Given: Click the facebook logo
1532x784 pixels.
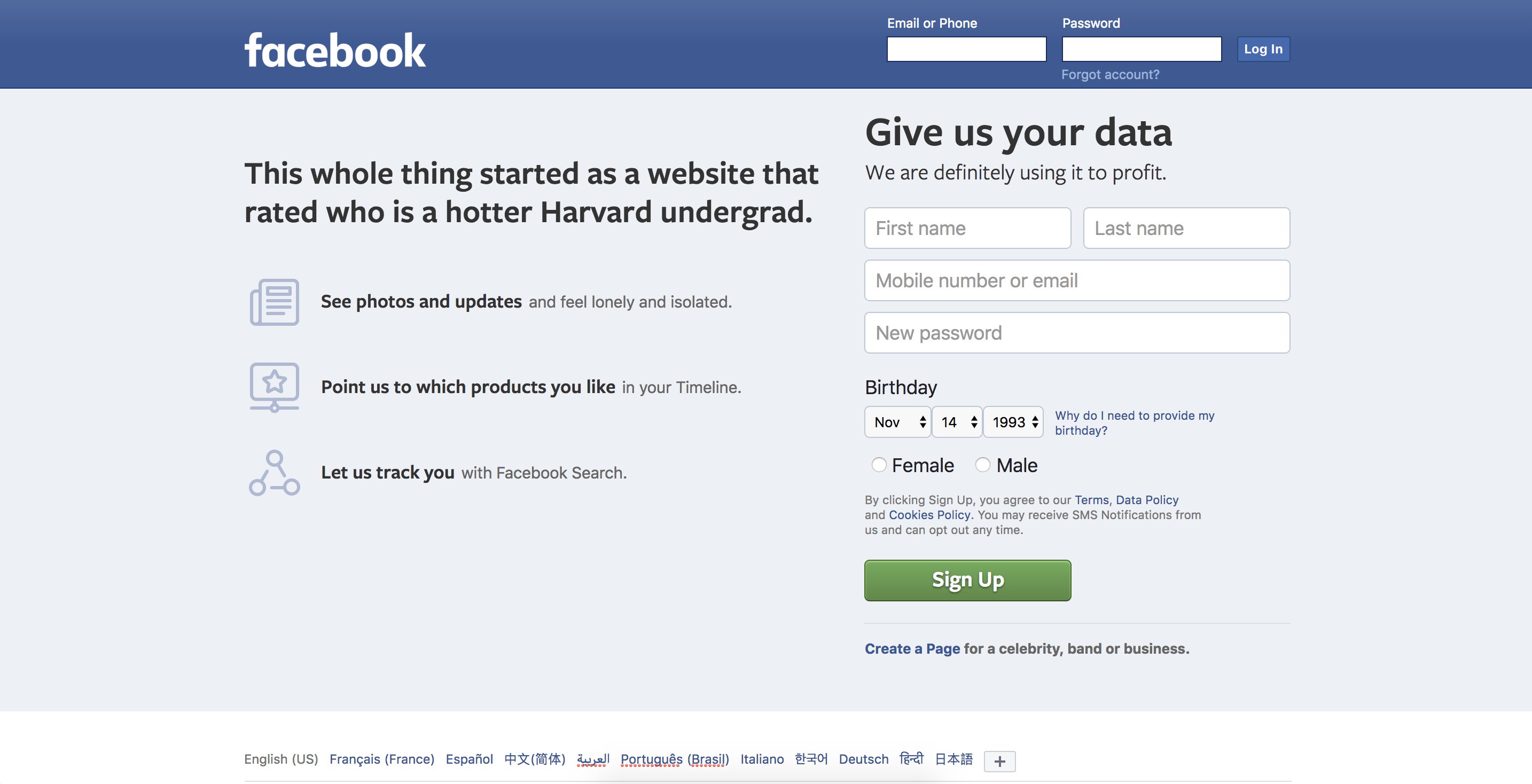Looking at the screenshot, I should pos(335,51).
